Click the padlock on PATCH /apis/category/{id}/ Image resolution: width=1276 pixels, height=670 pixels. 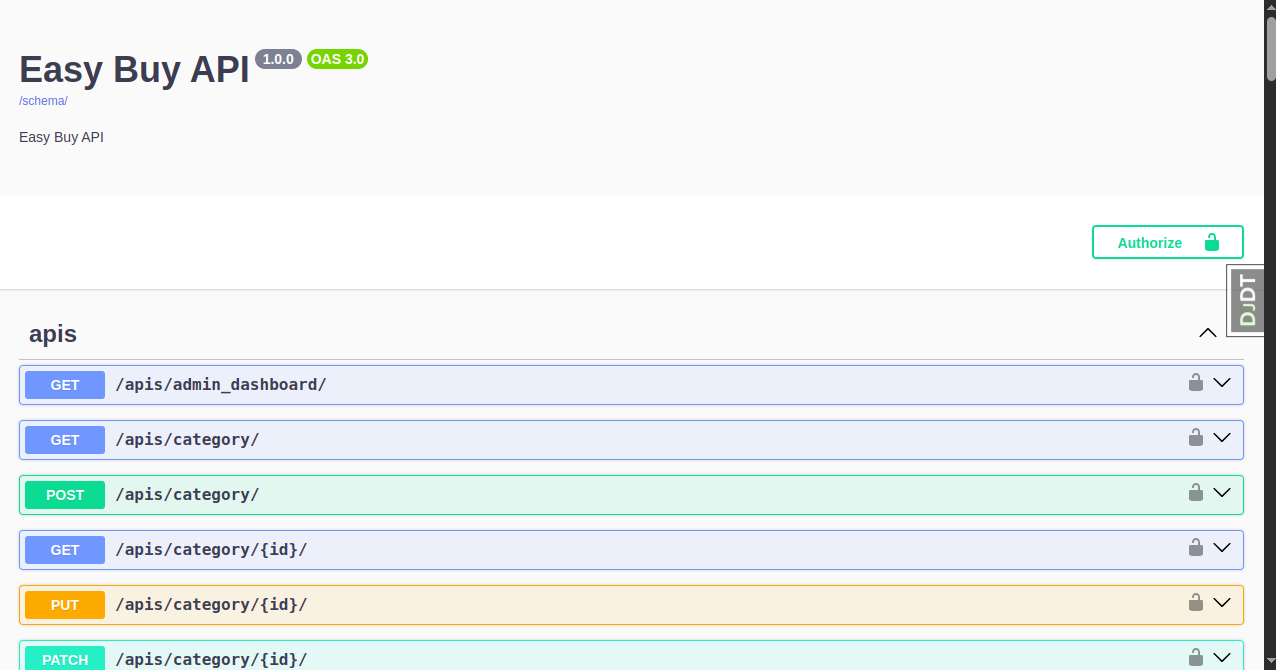tap(1195, 657)
